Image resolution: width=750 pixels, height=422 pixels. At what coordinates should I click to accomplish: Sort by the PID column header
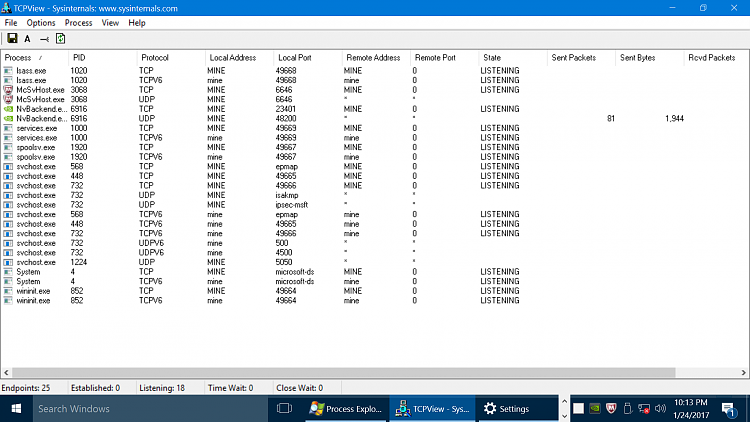[x=103, y=58]
